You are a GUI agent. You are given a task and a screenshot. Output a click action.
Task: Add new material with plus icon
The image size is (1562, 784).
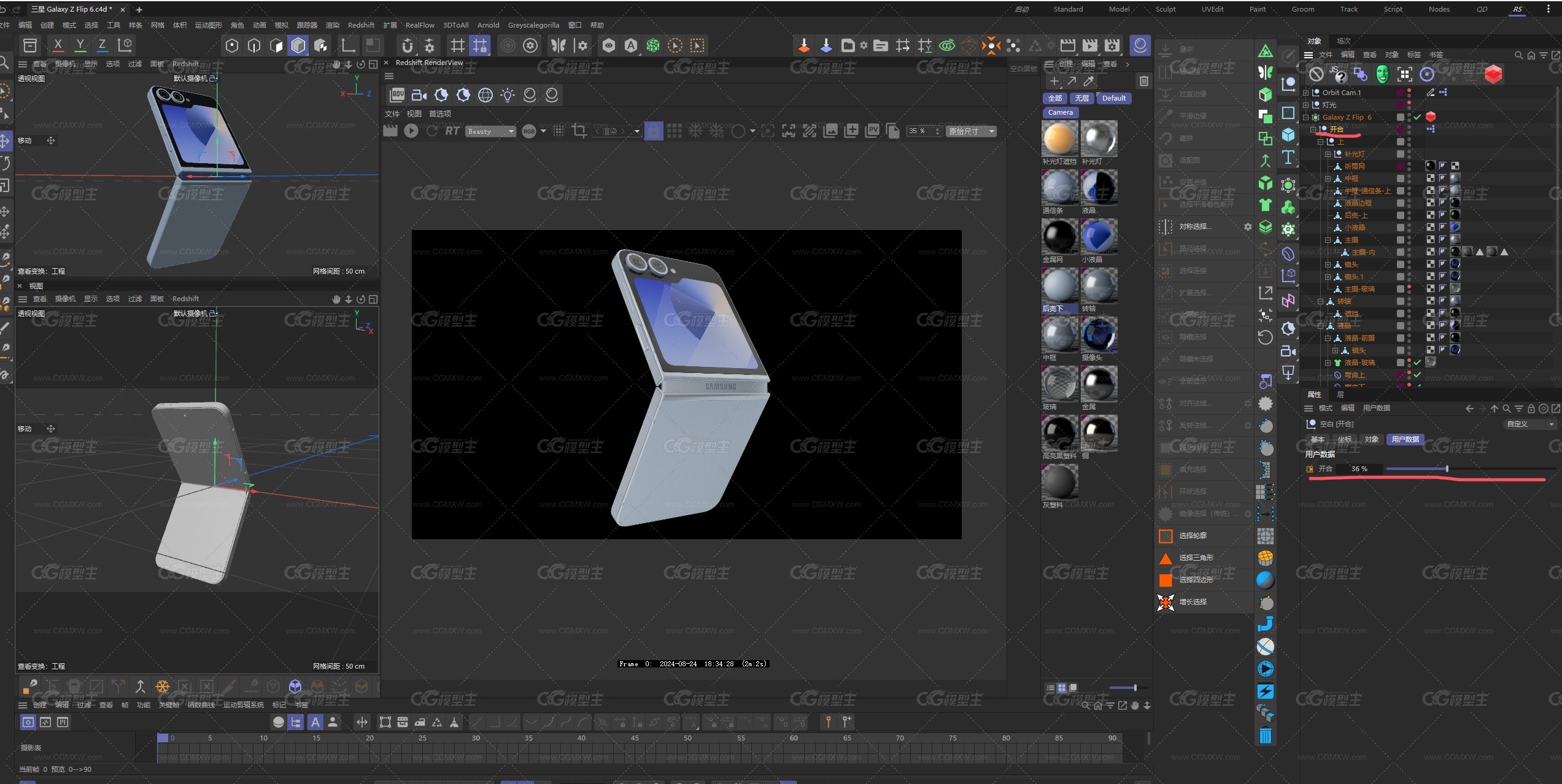pyautogui.click(x=1054, y=81)
